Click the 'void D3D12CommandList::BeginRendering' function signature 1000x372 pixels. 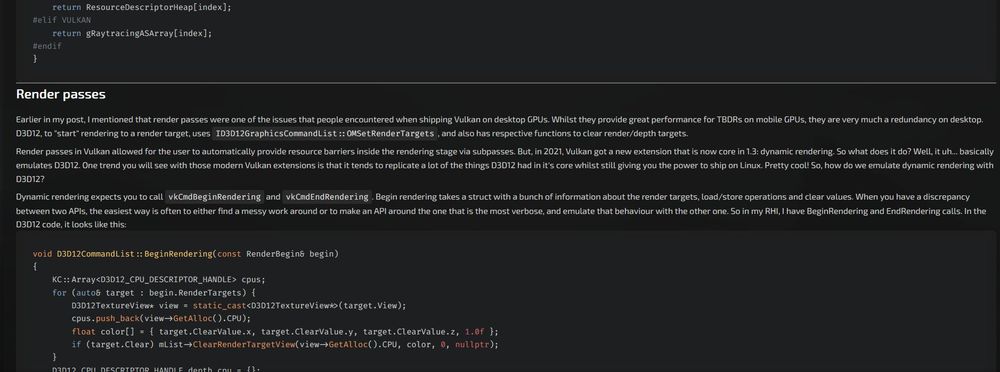point(186,254)
